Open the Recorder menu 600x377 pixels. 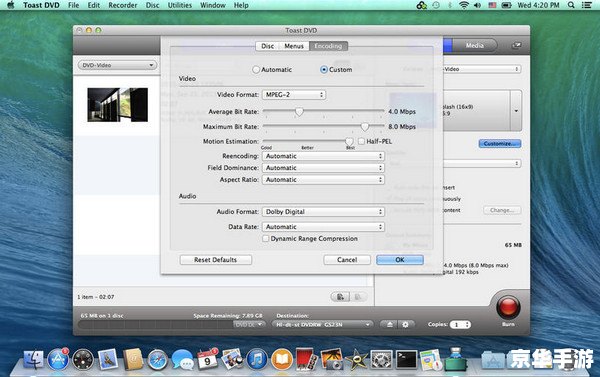point(122,5)
